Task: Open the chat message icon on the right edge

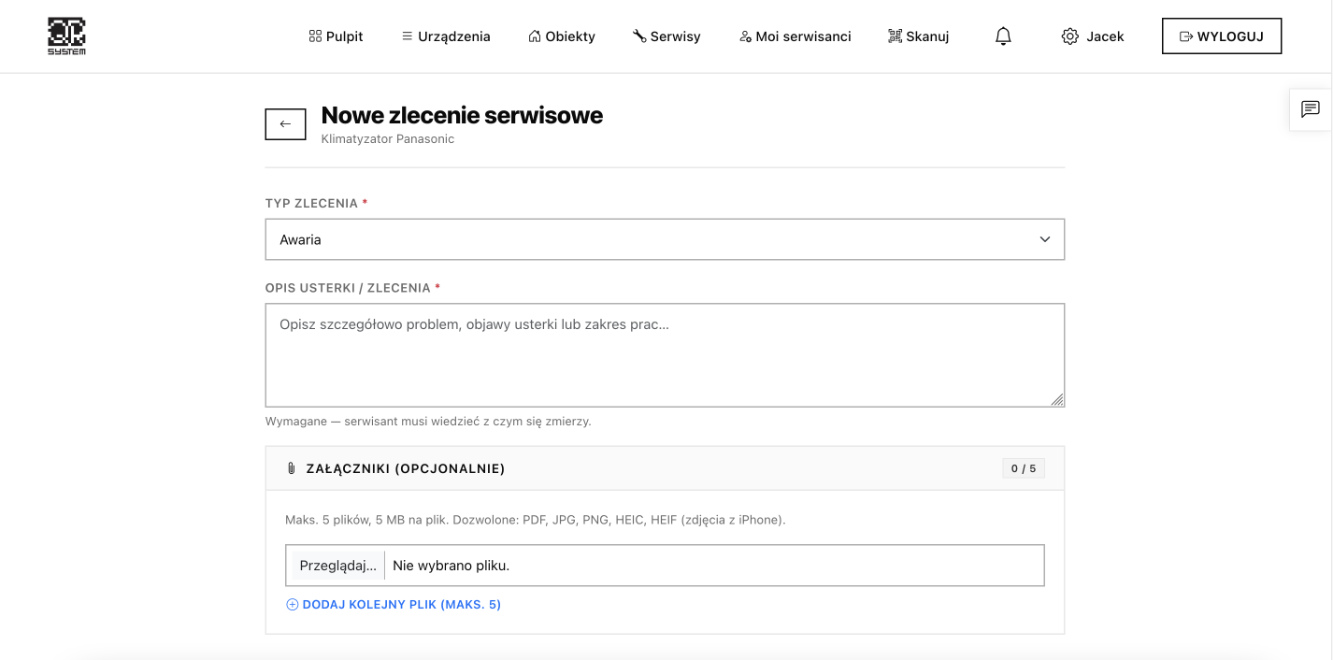Action: pyautogui.click(x=1310, y=109)
